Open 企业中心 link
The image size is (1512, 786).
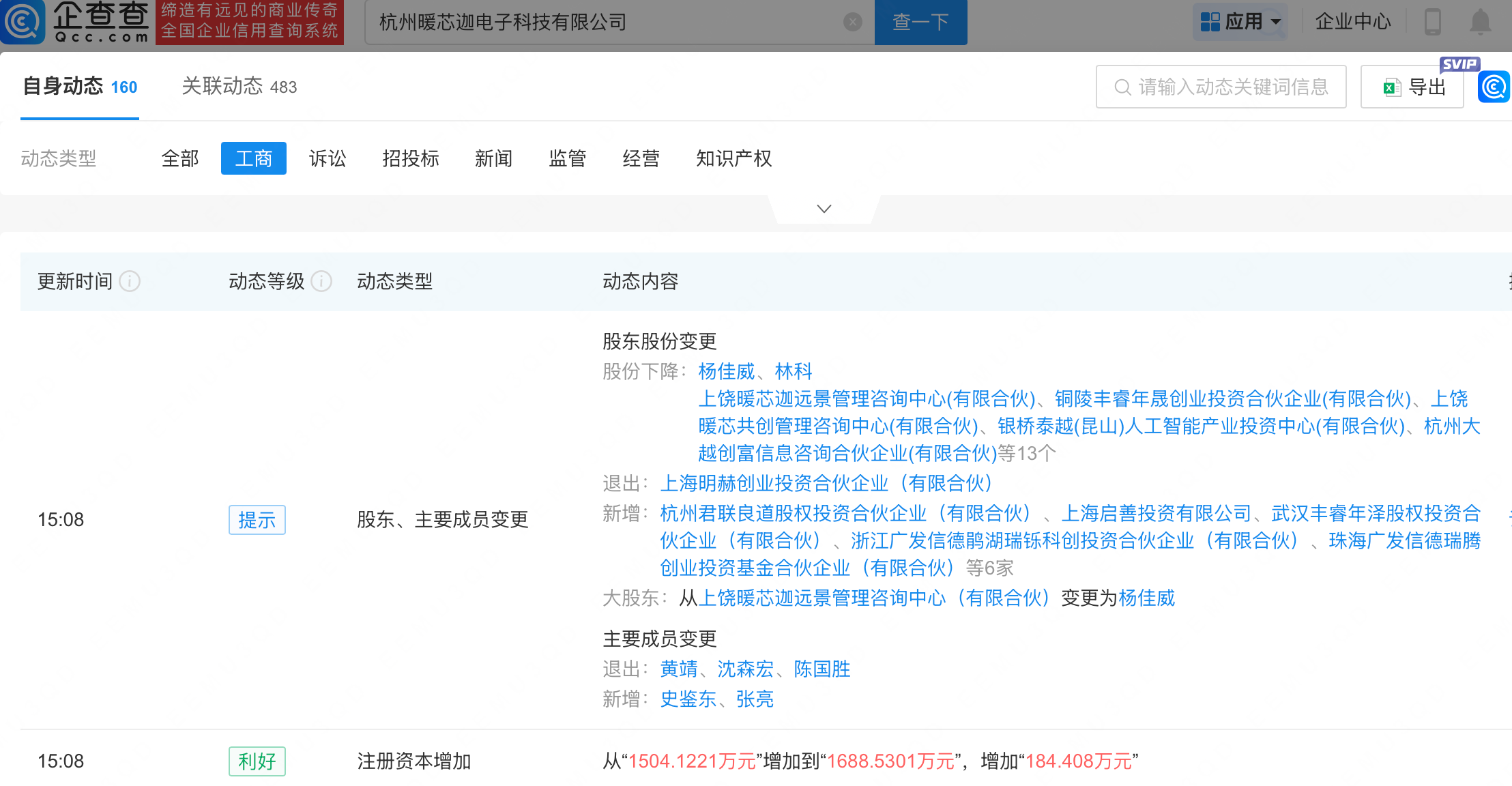tap(1353, 22)
